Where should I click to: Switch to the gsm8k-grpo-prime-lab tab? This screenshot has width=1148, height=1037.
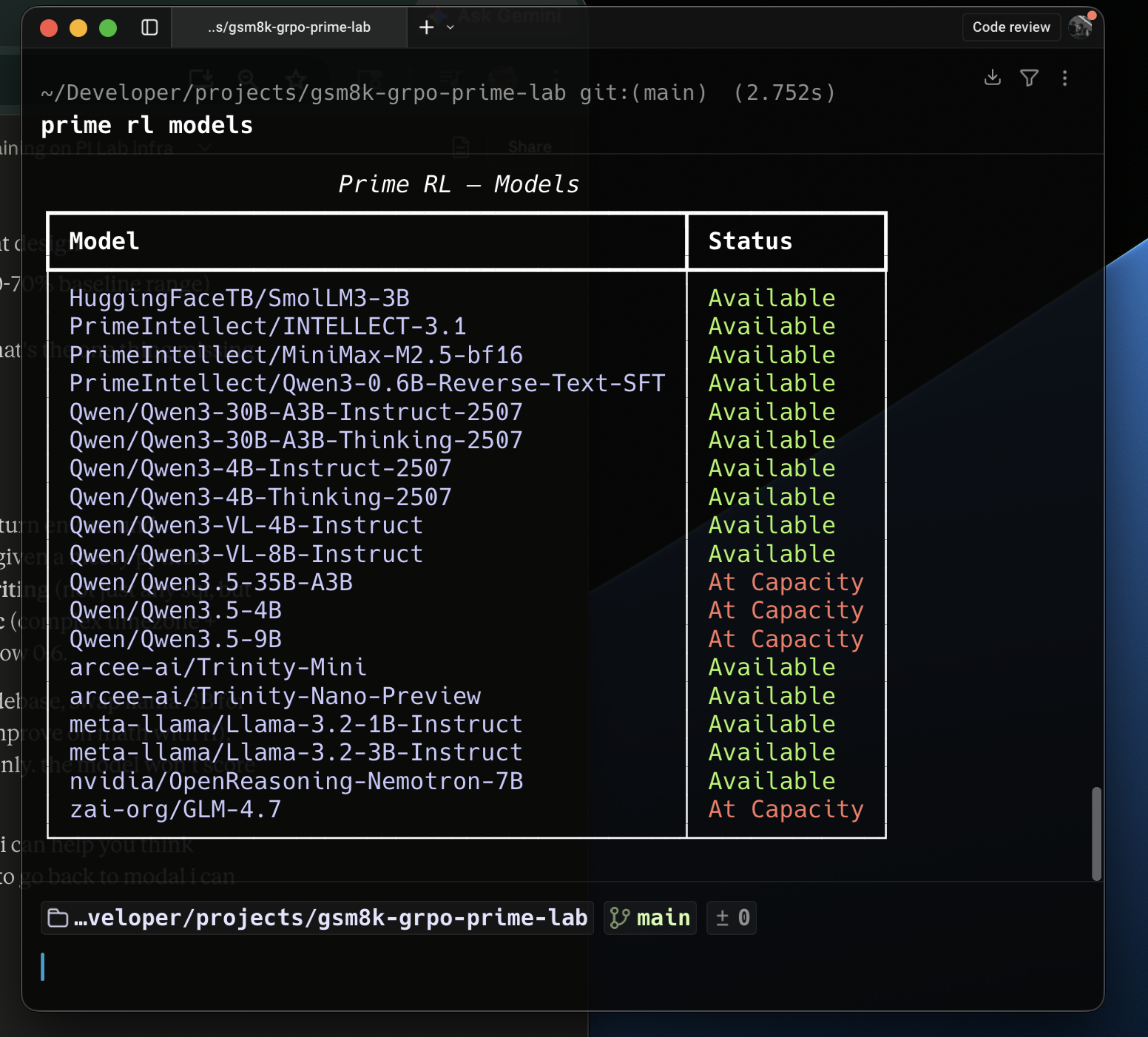(288, 27)
